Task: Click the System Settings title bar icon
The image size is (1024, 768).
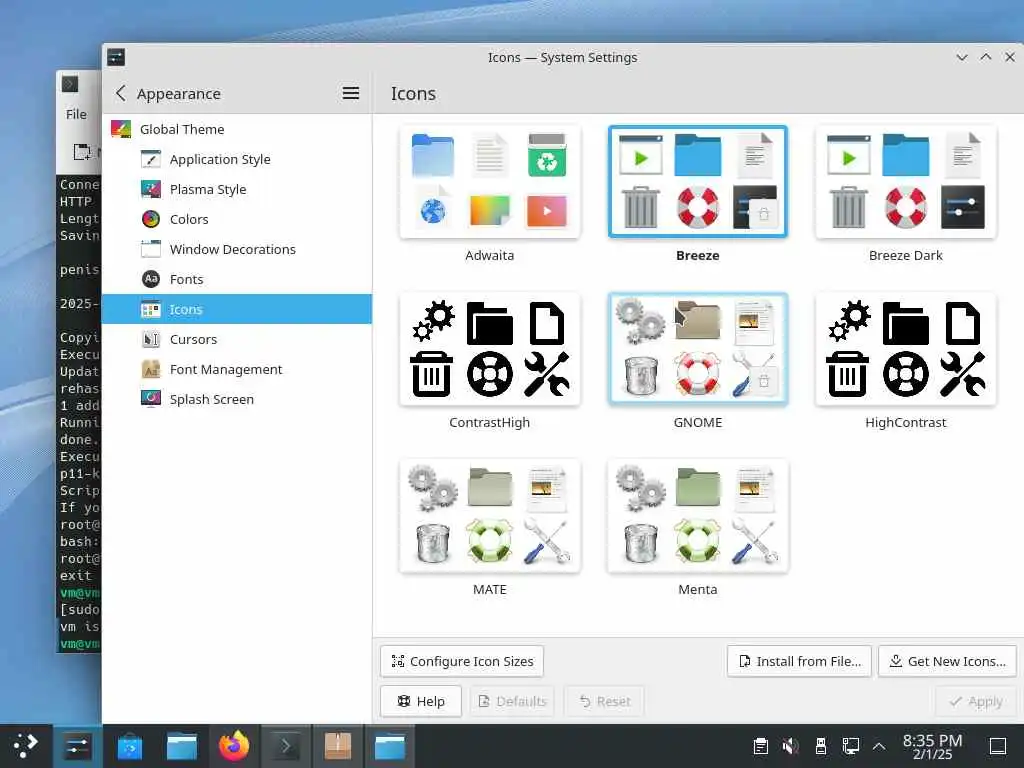Action: pyautogui.click(x=116, y=57)
